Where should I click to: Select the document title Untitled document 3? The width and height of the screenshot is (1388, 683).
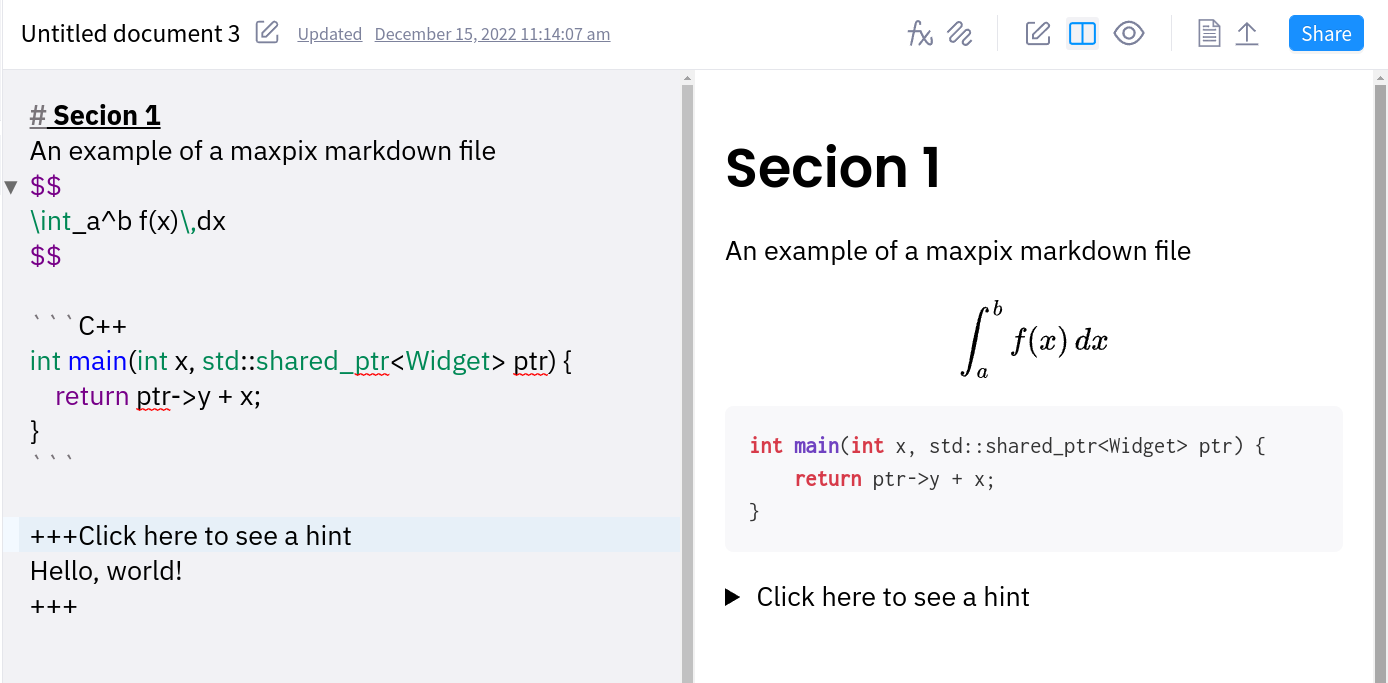(132, 32)
